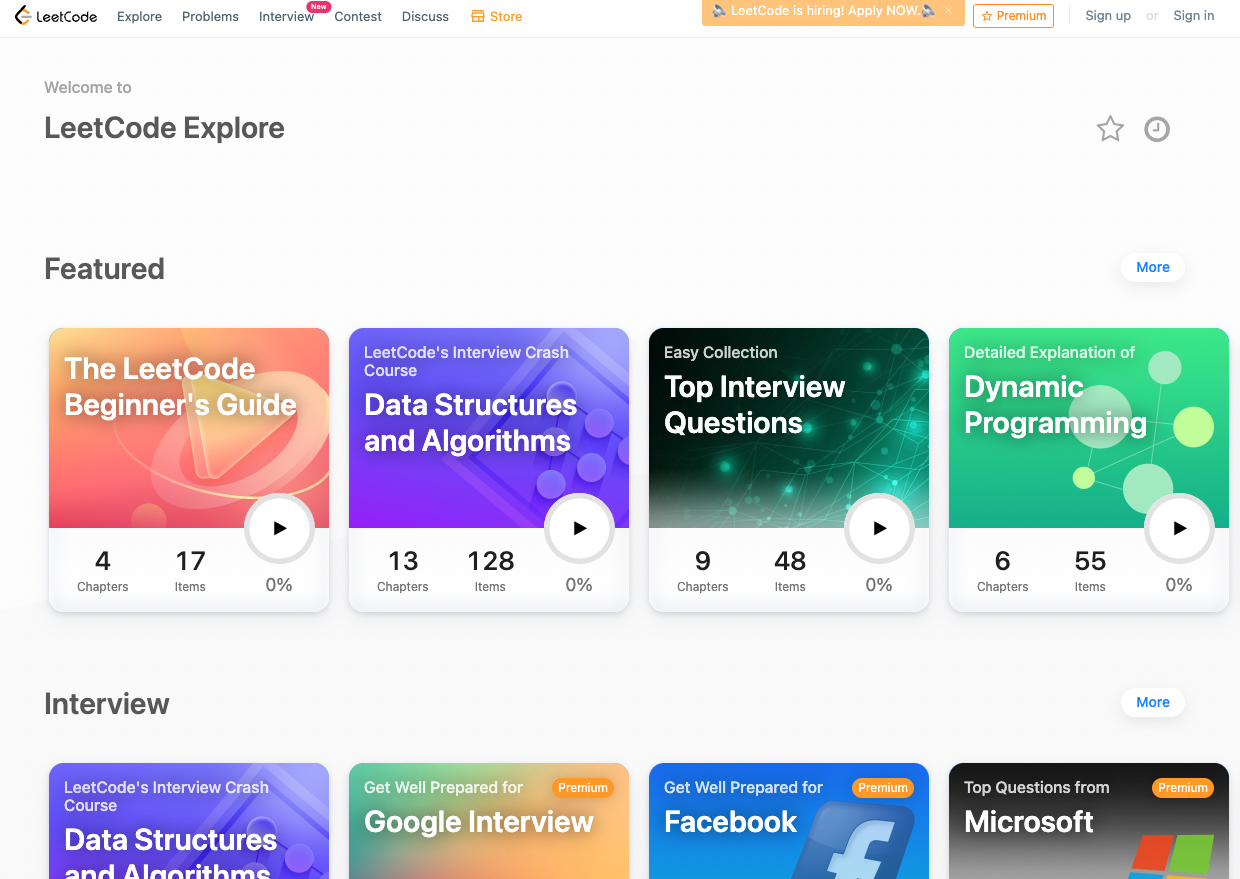Click the clock history icon
Screen dimensions: 1240x879
(1157, 129)
